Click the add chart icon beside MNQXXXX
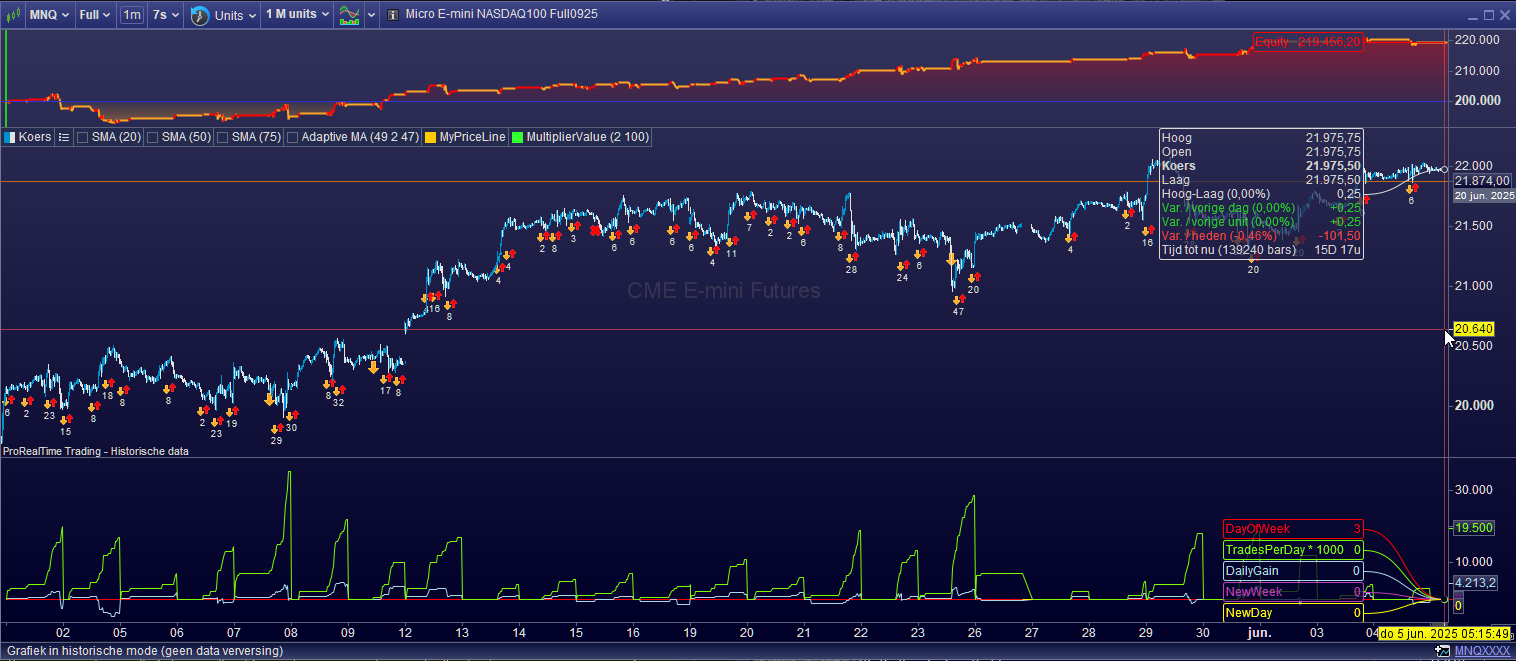Viewport: 1516px width, 661px height. 1441,651
